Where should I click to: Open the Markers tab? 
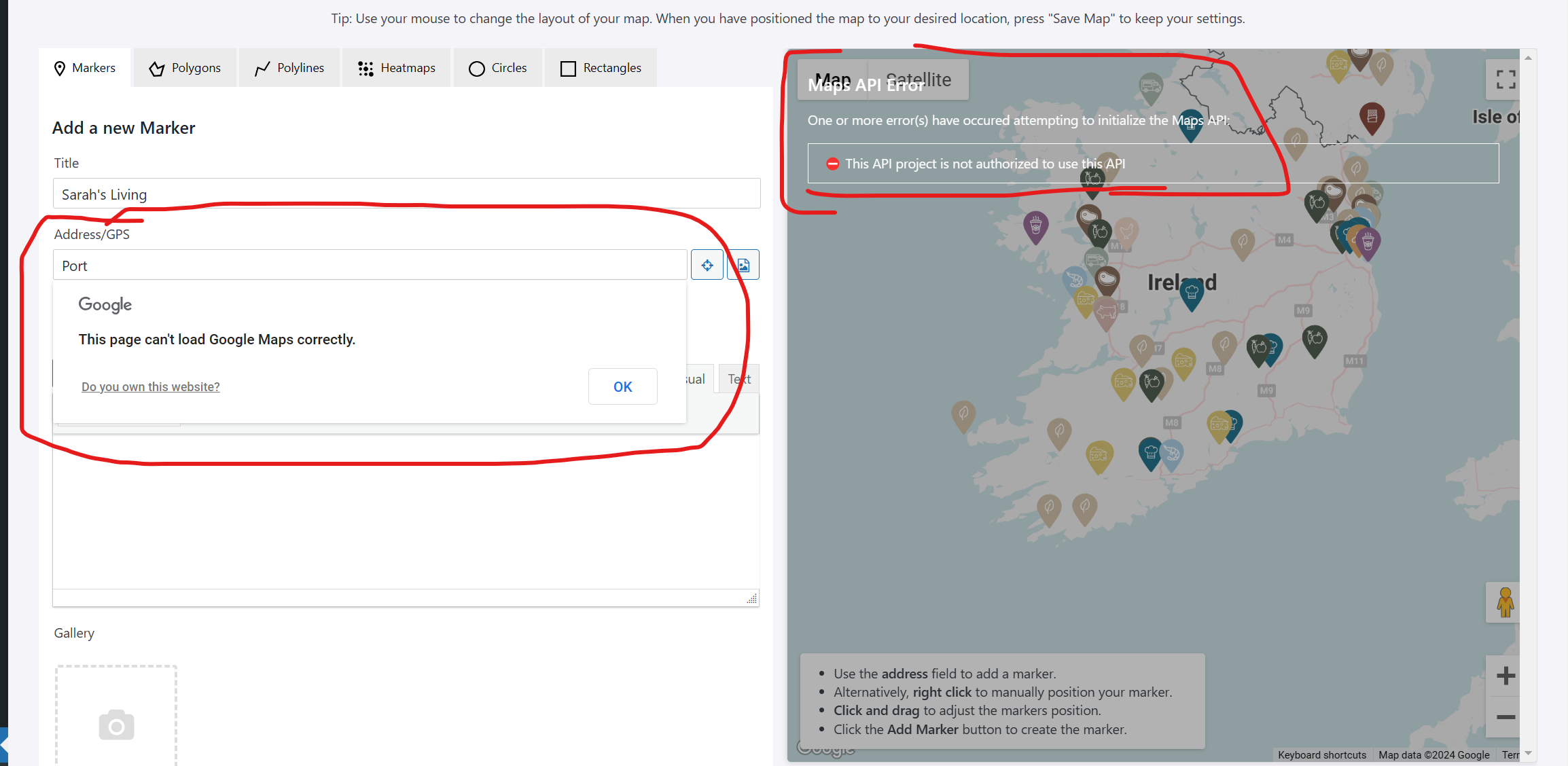84,68
